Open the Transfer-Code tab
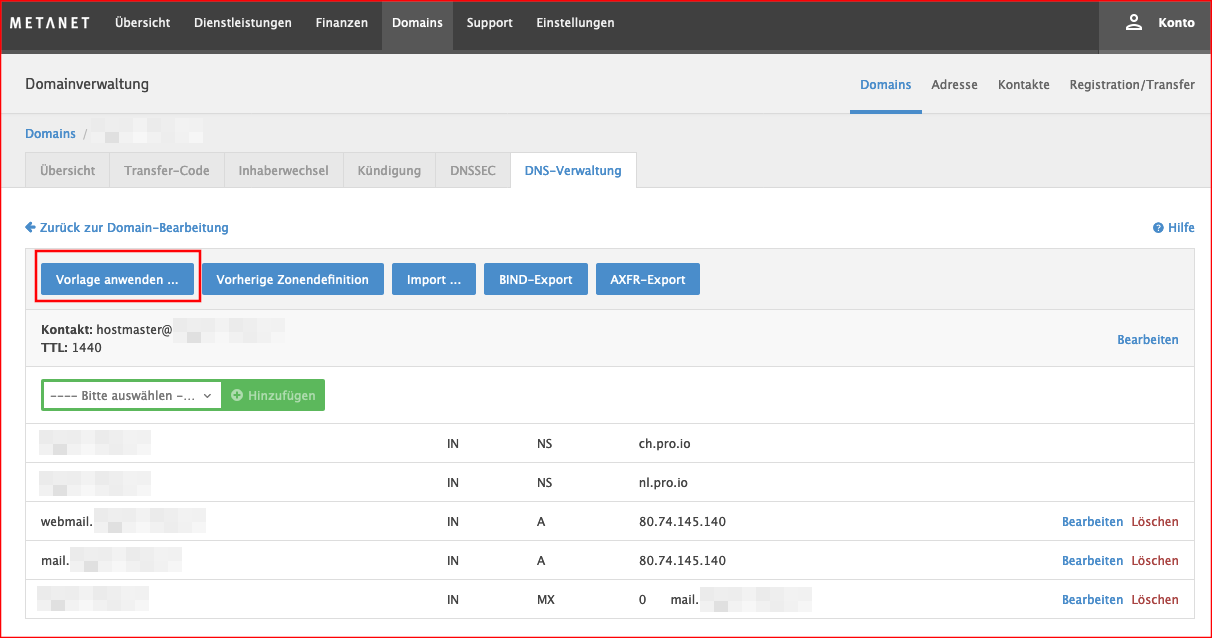The image size is (1212, 638). point(167,170)
